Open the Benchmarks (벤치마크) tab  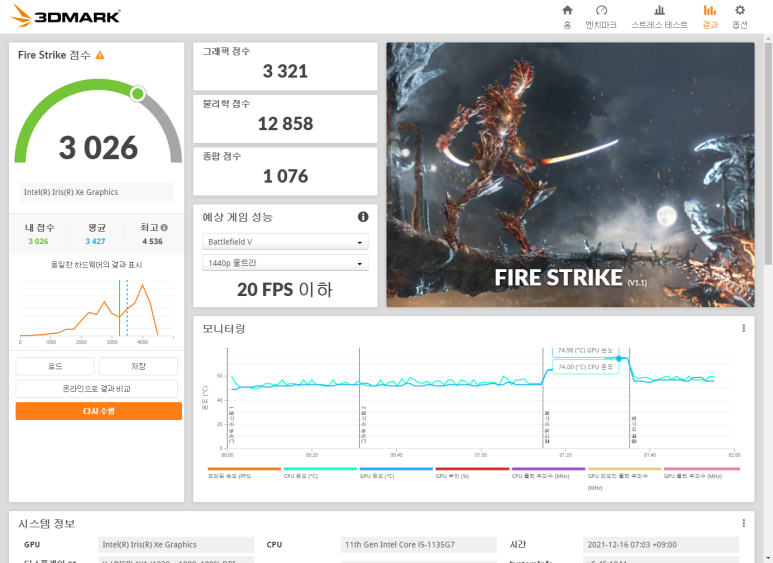click(601, 17)
